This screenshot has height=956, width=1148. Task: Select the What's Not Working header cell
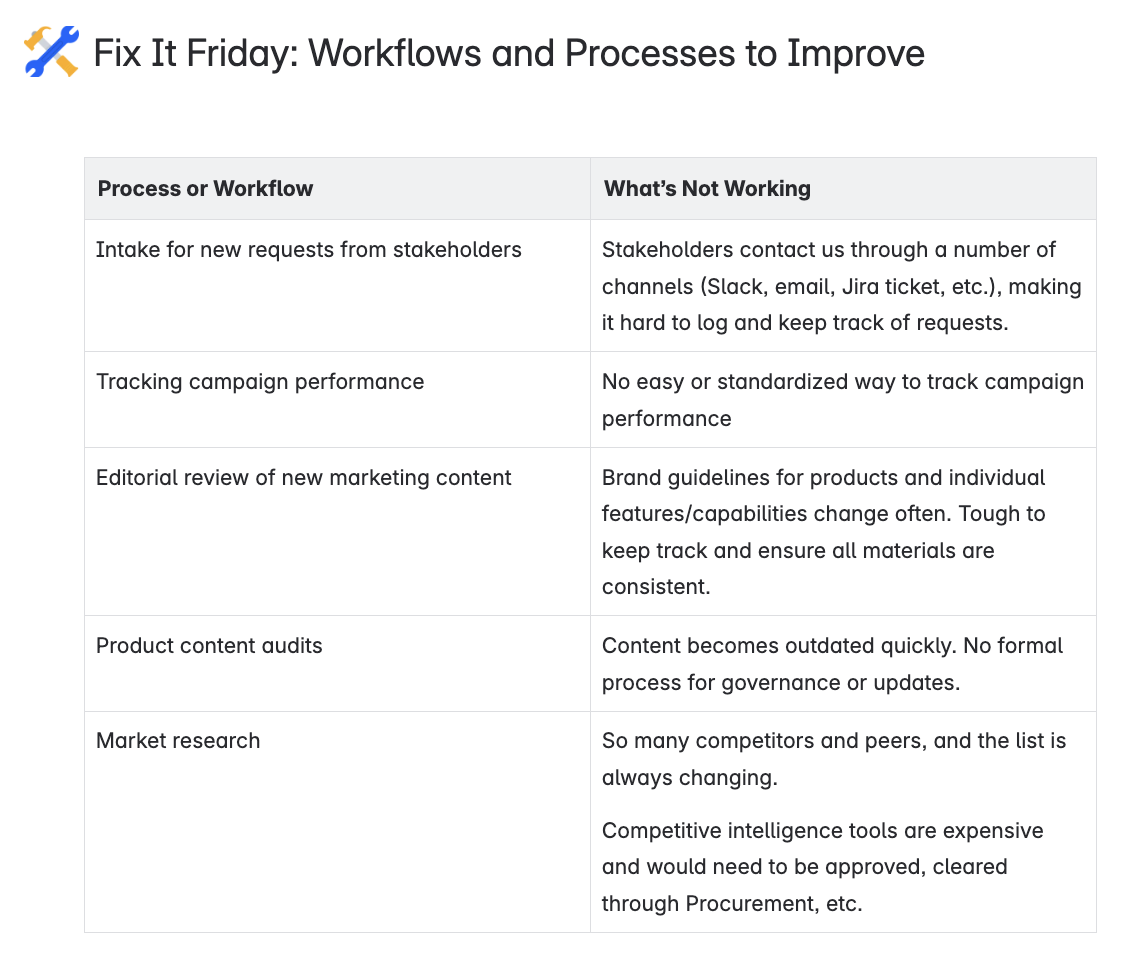(x=843, y=189)
